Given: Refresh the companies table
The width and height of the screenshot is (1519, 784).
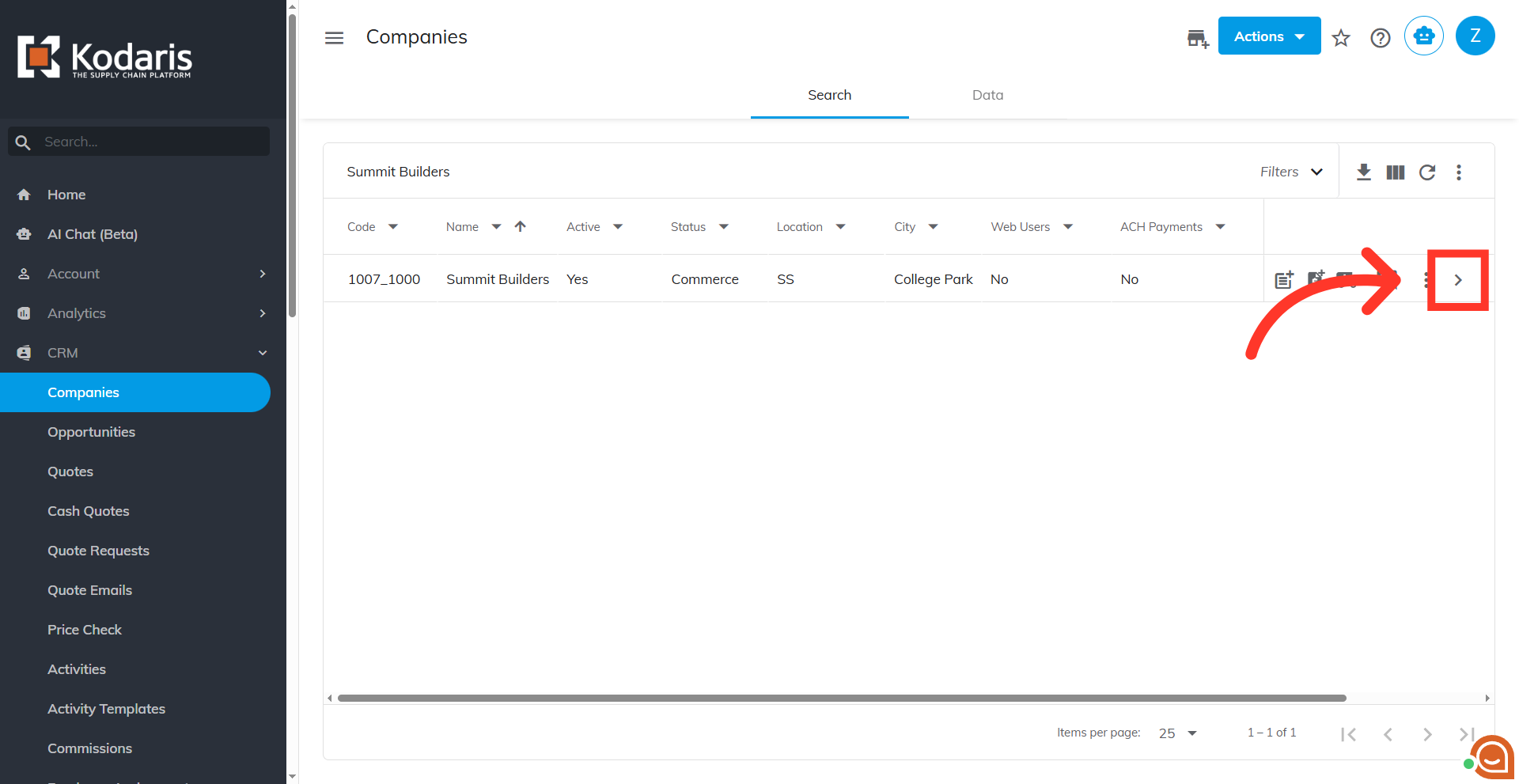Looking at the screenshot, I should point(1427,172).
